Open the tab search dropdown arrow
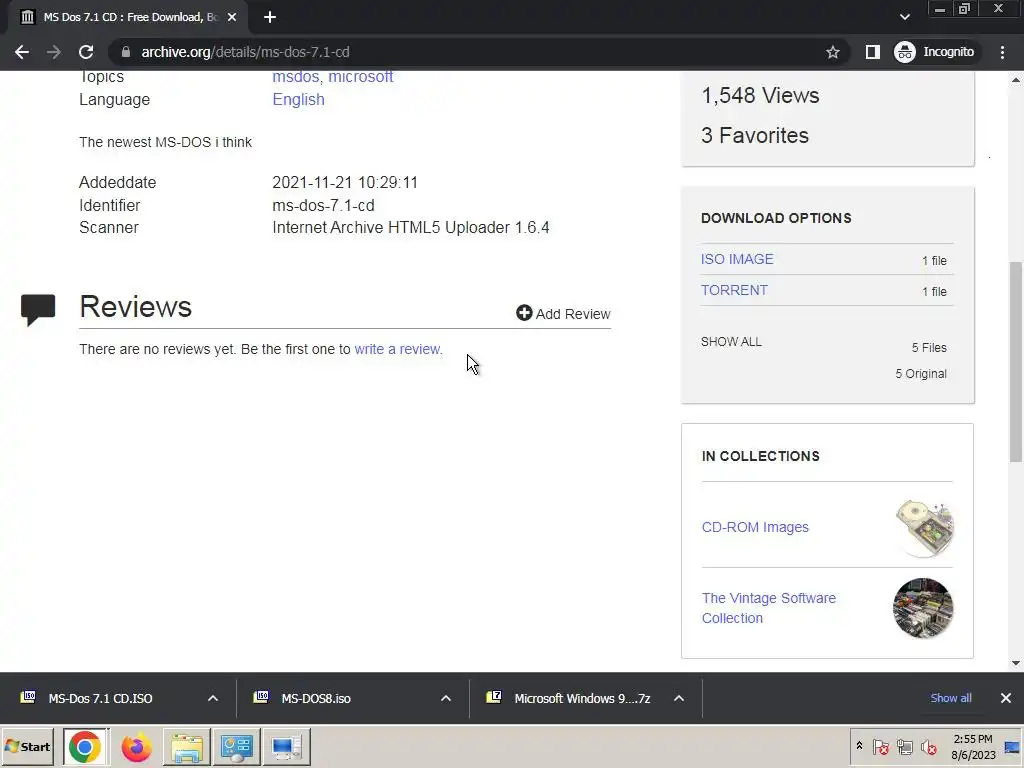The height and width of the screenshot is (768, 1024). pos(904,17)
